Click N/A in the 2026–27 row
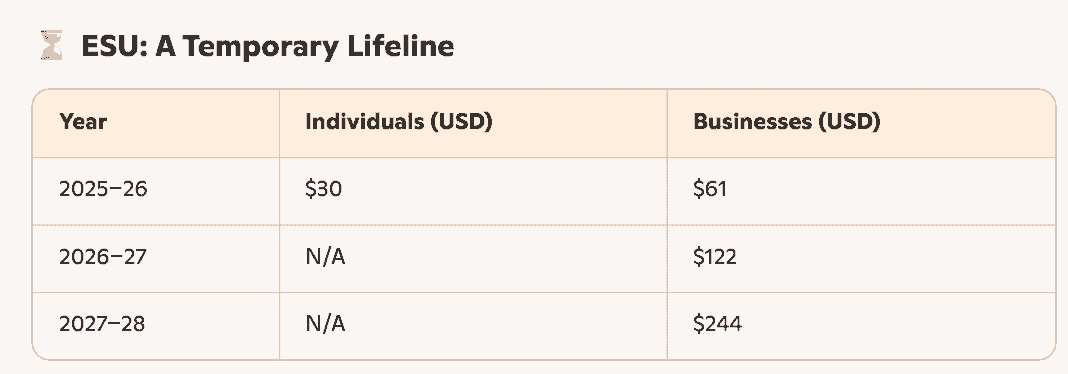 coord(325,257)
